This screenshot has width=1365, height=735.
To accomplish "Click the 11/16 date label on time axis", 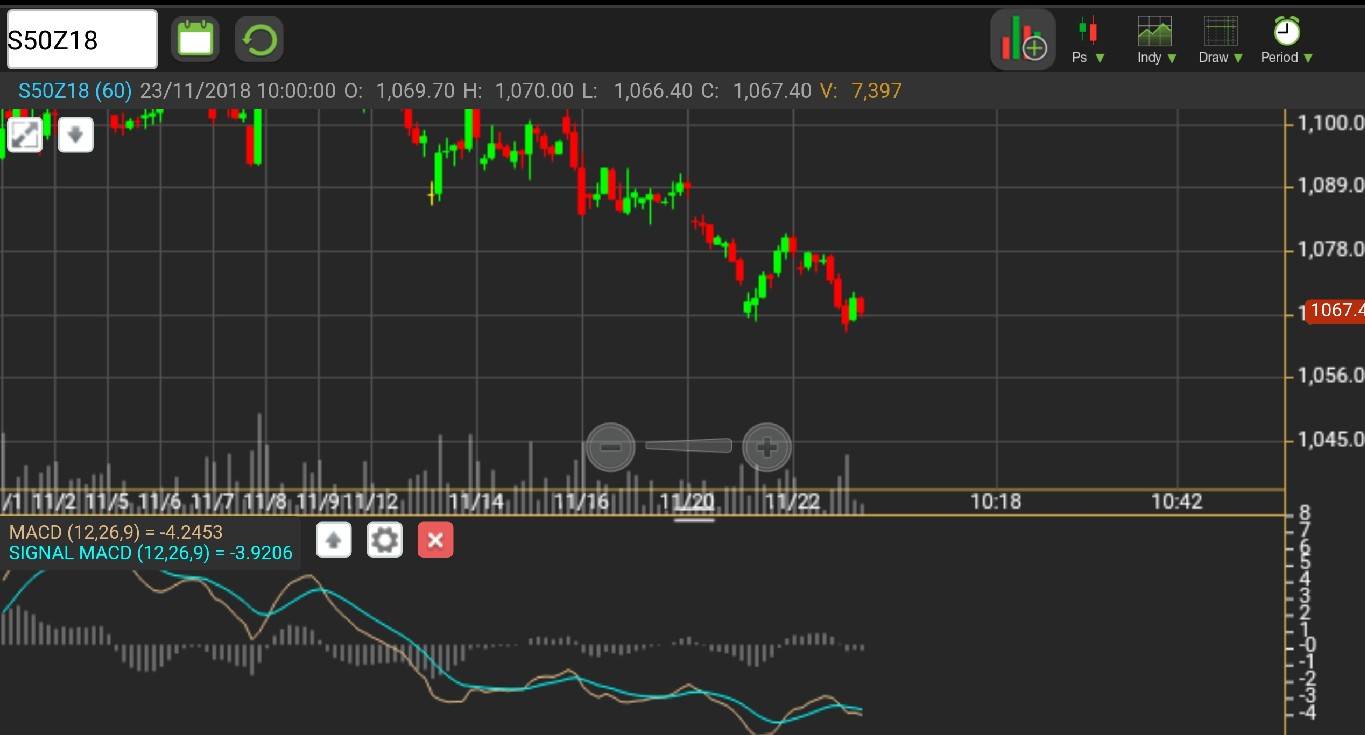I will pos(582,501).
